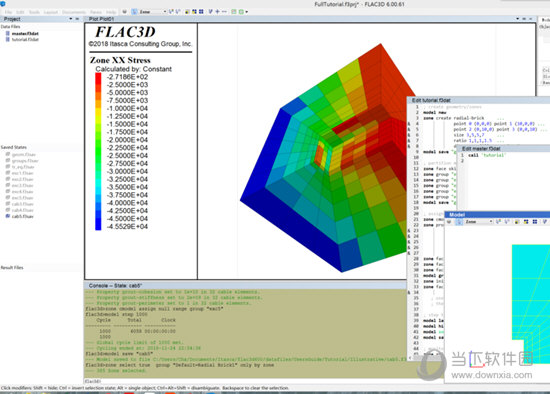Click the Zone XX Stress legend title
Screen dimensions: 550x394
point(120,60)
